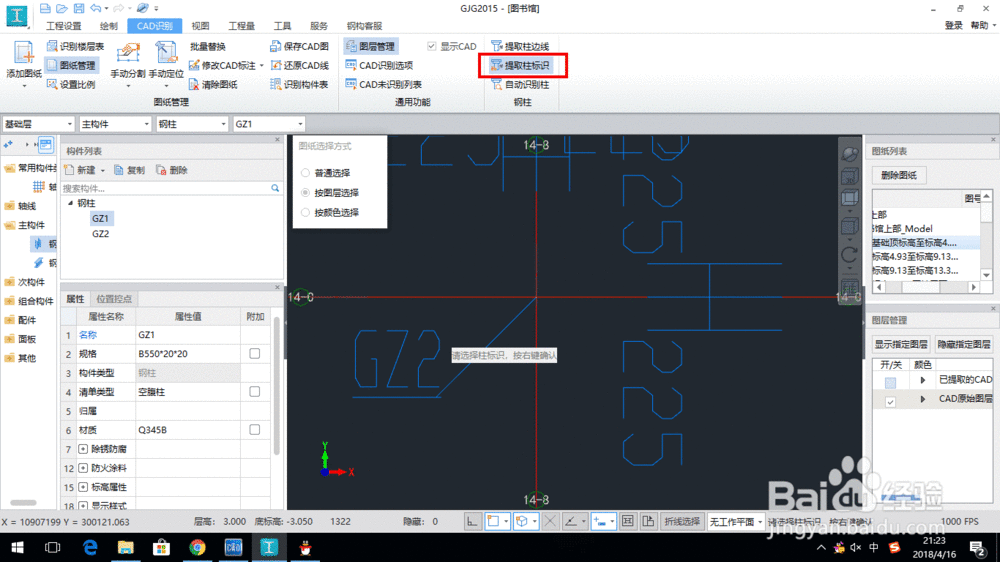The width and height of the screenshot is (1000, 562).
Task: Select 普通选择 radio option
Action: pos(306,173)
